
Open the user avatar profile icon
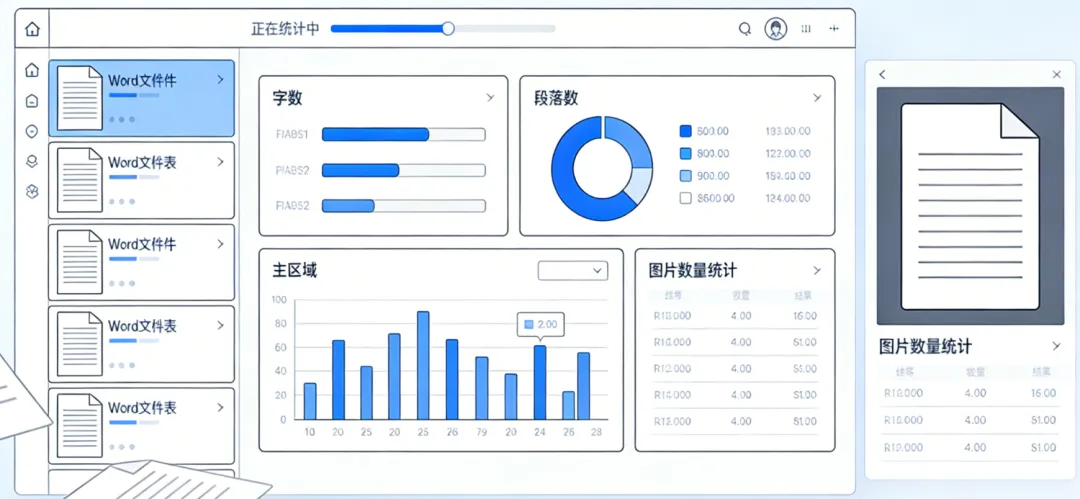pos(776,29)
